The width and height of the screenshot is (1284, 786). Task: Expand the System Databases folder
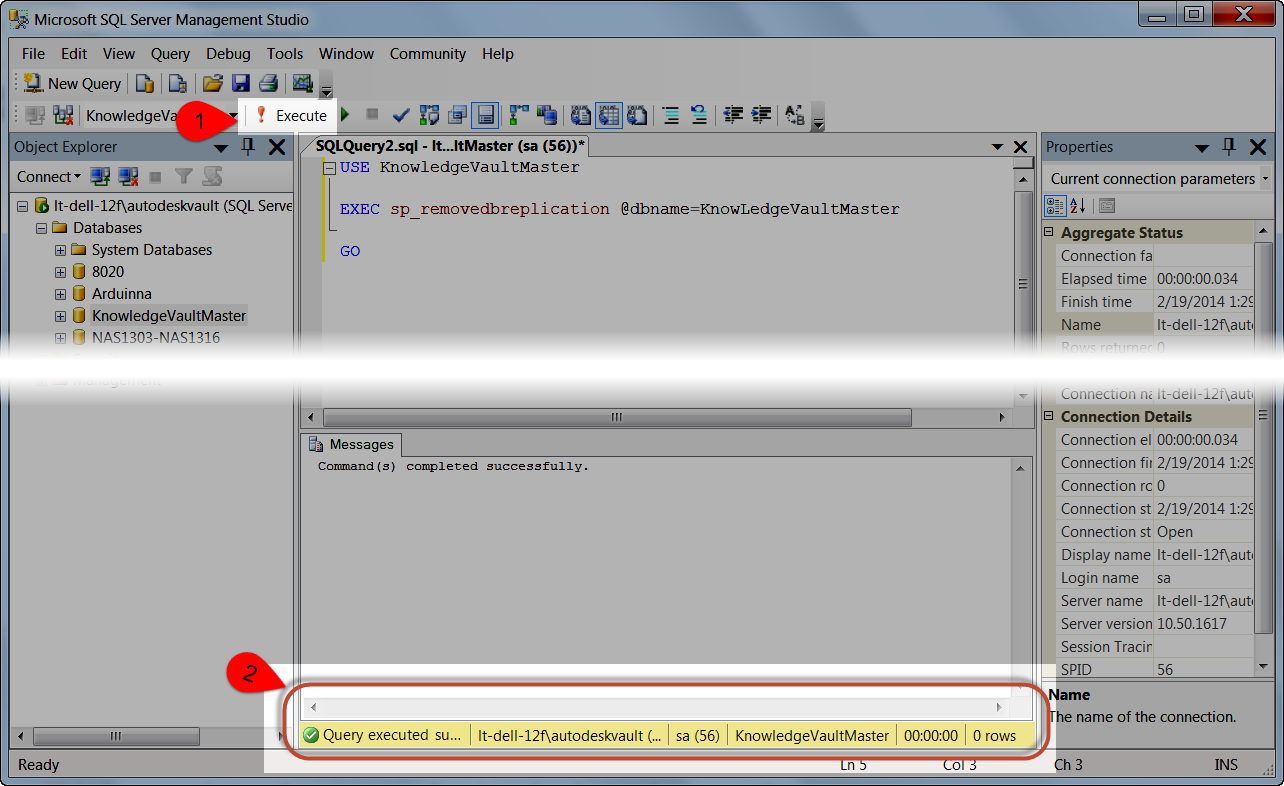point(61,250)
